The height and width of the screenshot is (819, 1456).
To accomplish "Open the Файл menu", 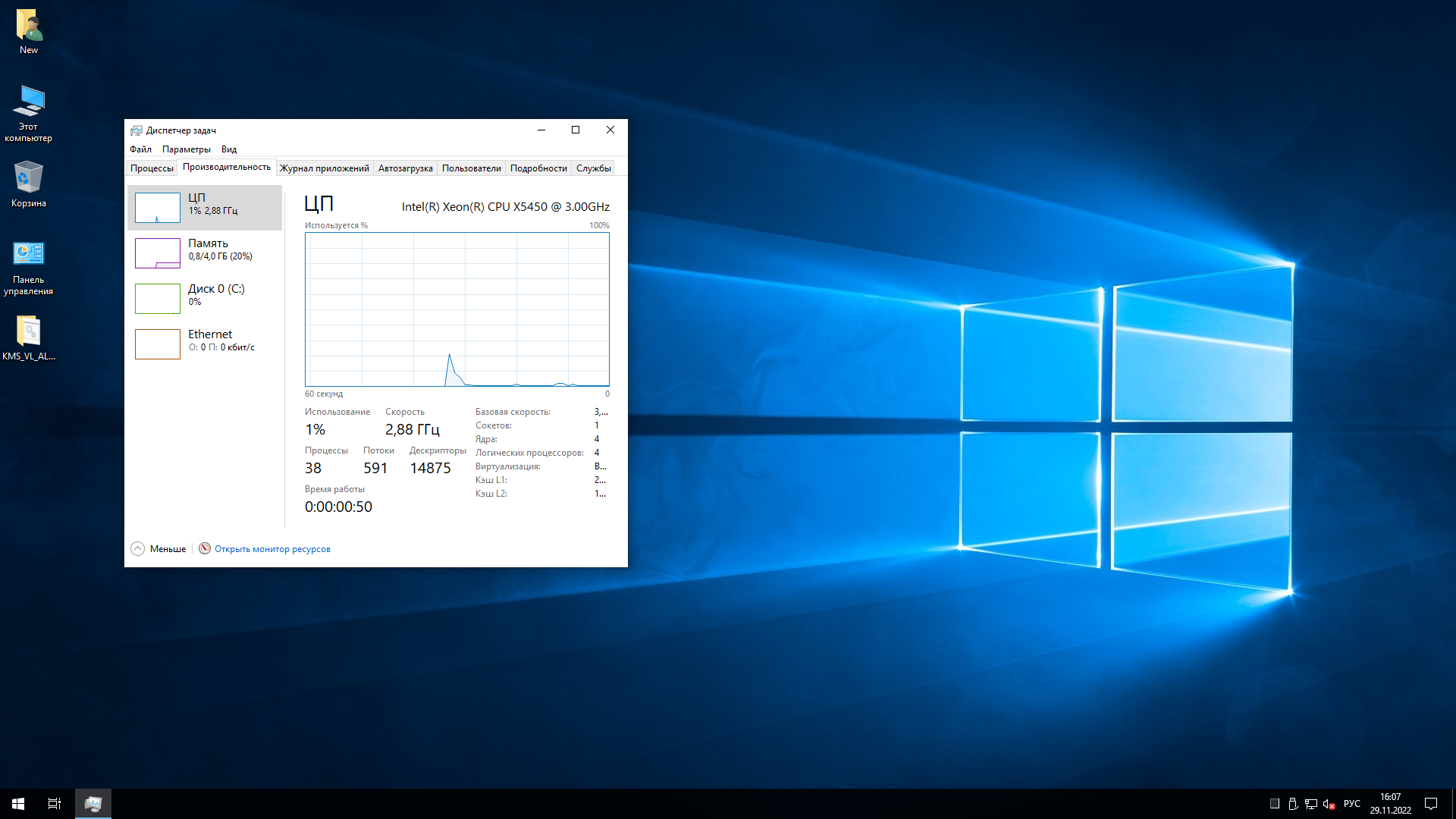I will [x=140, y=149].
